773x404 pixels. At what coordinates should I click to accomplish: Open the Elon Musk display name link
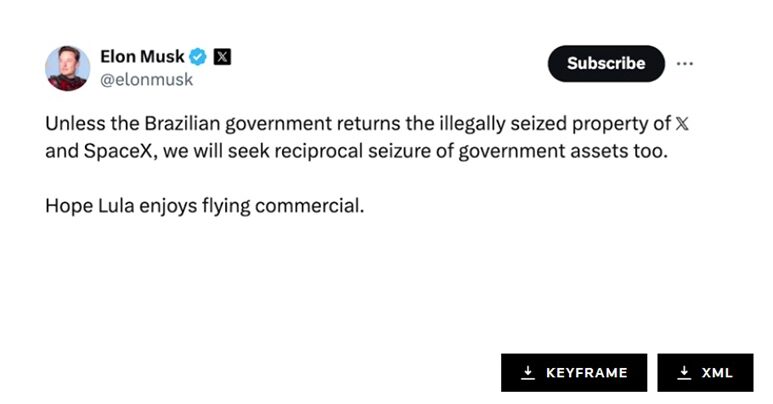[142, 57]
